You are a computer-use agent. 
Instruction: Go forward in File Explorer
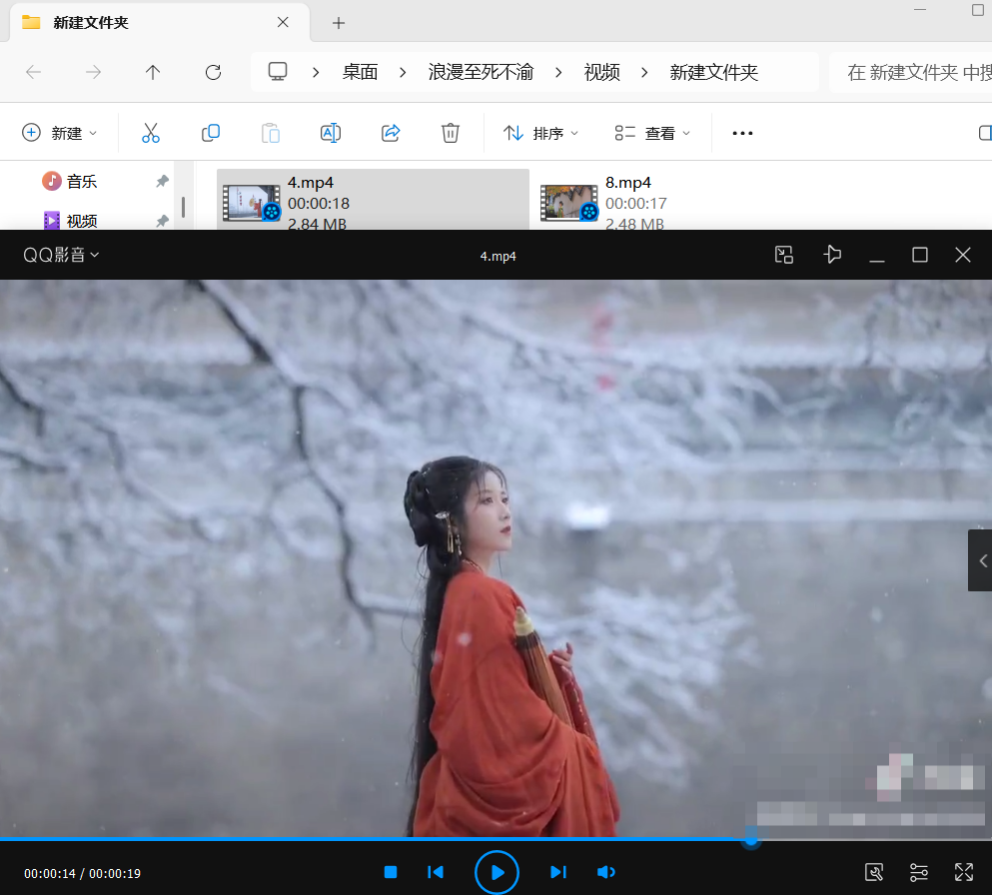click(x=93, y=72)
